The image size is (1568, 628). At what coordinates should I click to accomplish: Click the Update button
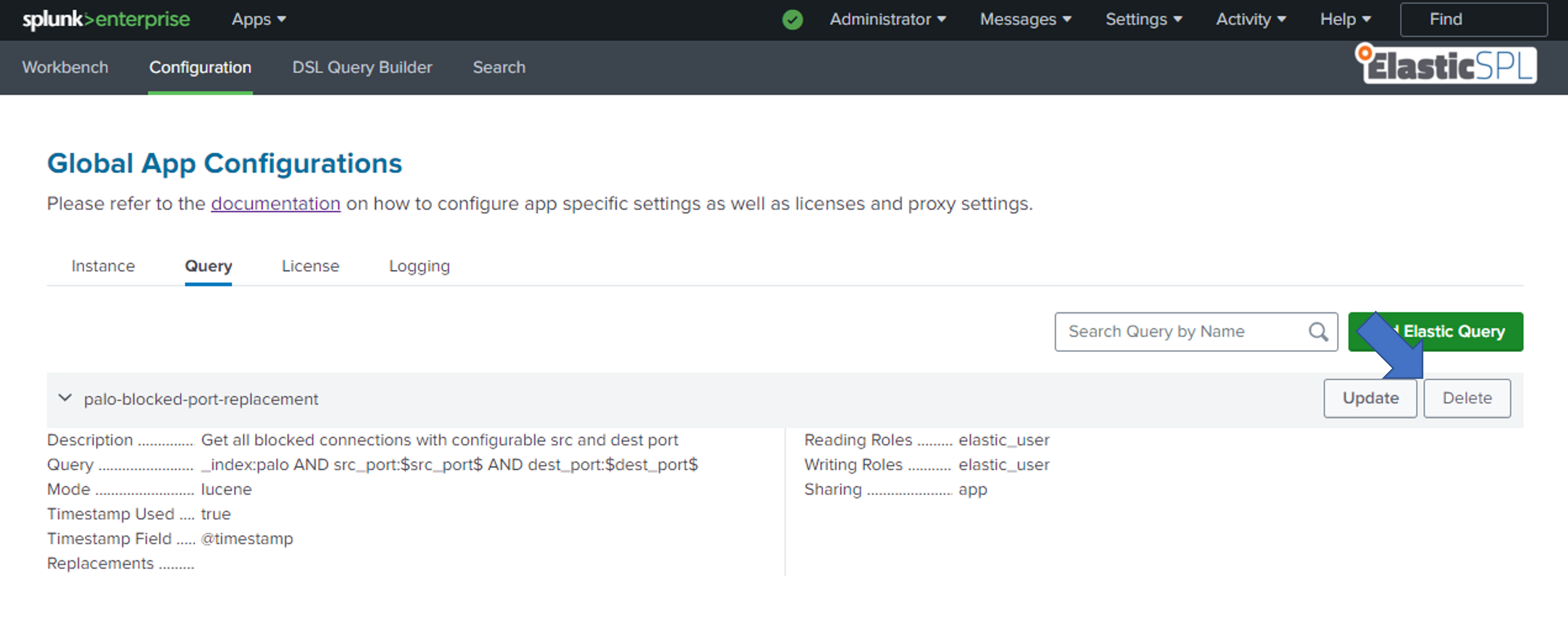tap(1370, 398)
